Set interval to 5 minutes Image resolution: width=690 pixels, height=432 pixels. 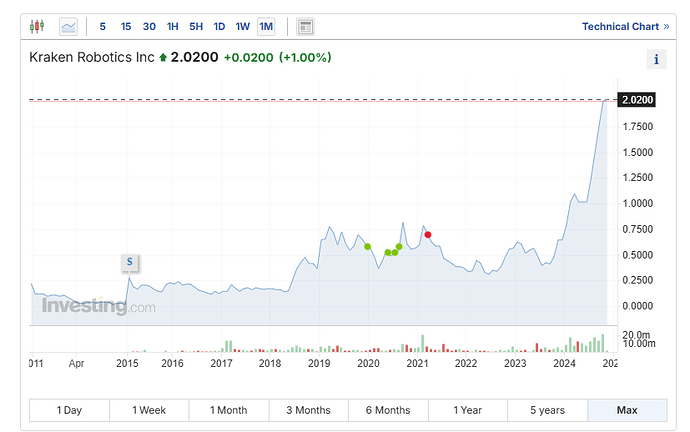click(103, 27)
